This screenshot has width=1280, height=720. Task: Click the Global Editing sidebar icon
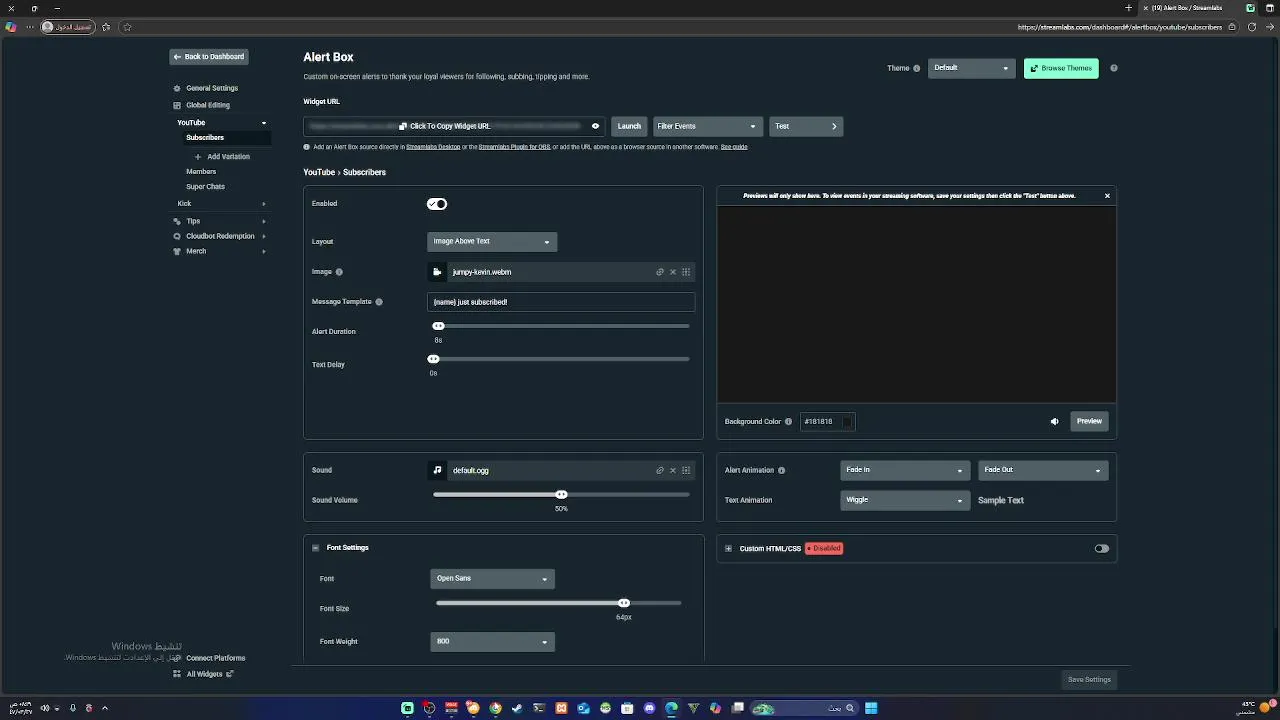point(177,105)
